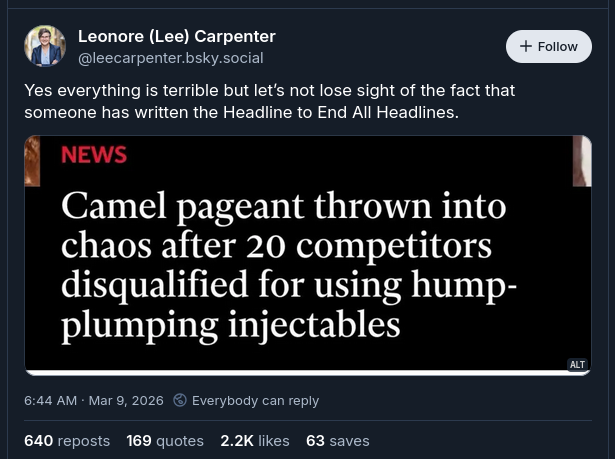Click the globe reply-settings icon
This screenshot has height=459, width=615.
pyautogui.click(x=180, y=400)
